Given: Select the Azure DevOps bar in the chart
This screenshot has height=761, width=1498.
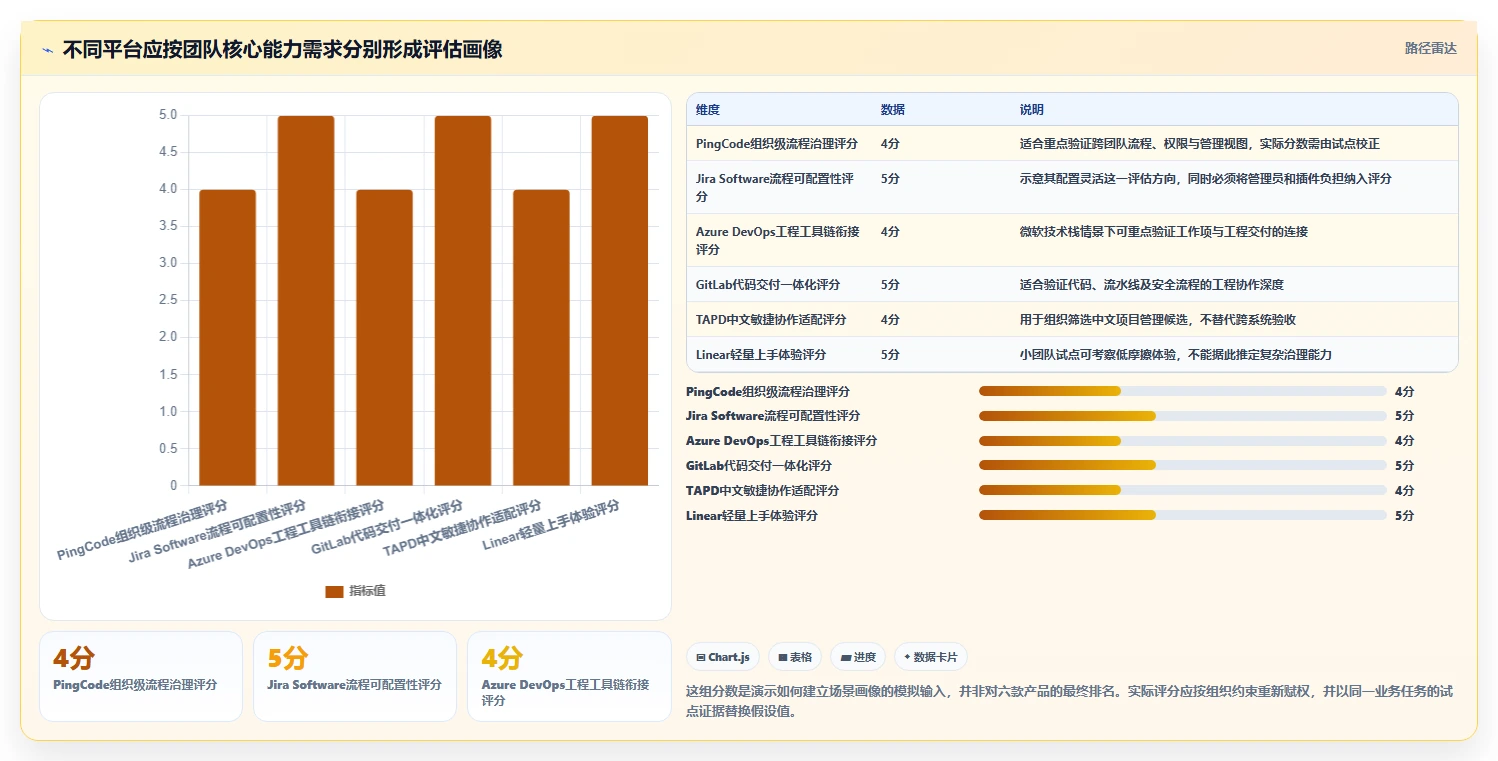Looking at the screenshot, I should [x=384, y=338].
